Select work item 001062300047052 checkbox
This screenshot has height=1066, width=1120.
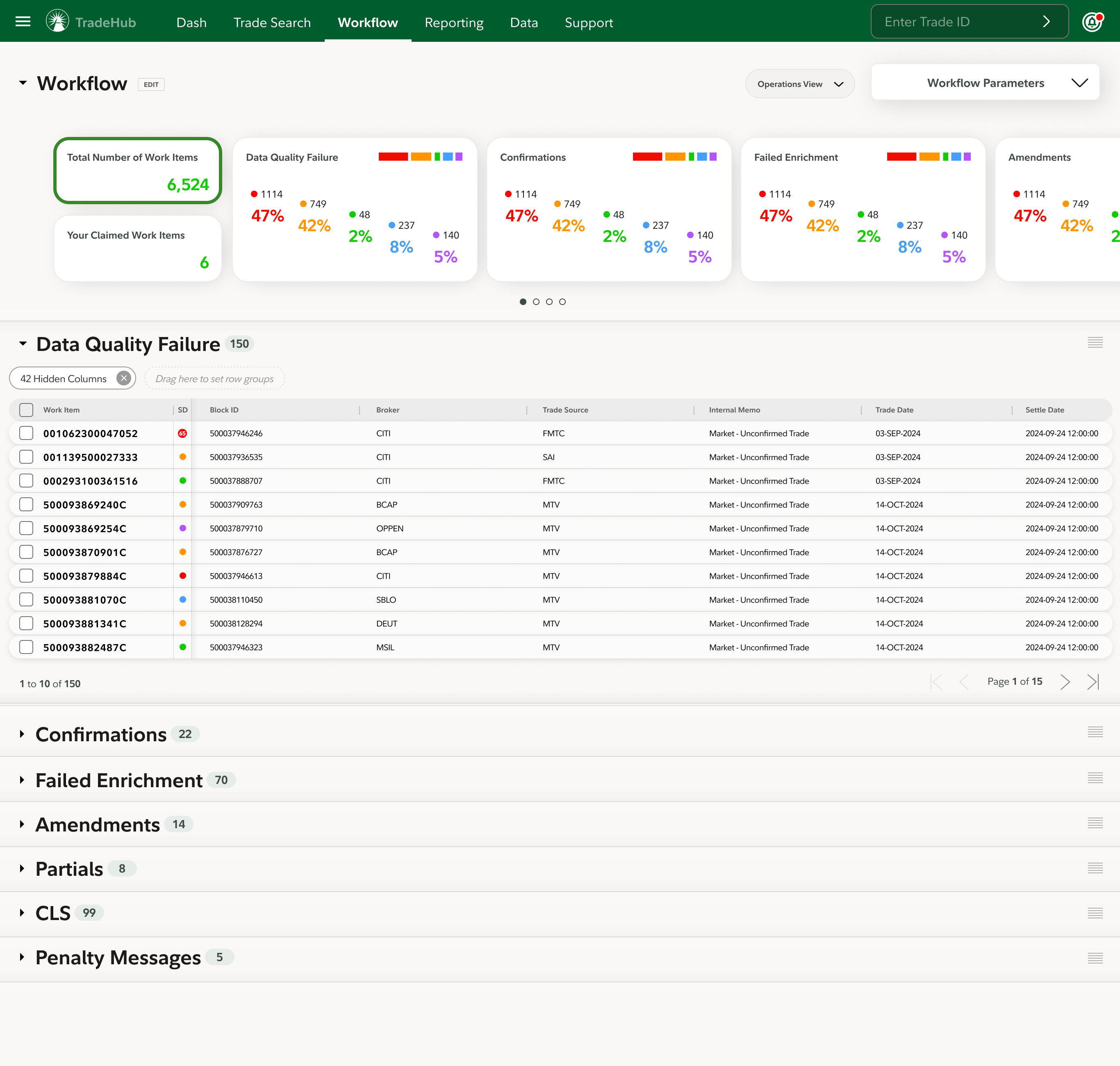(x=26, y=433)
